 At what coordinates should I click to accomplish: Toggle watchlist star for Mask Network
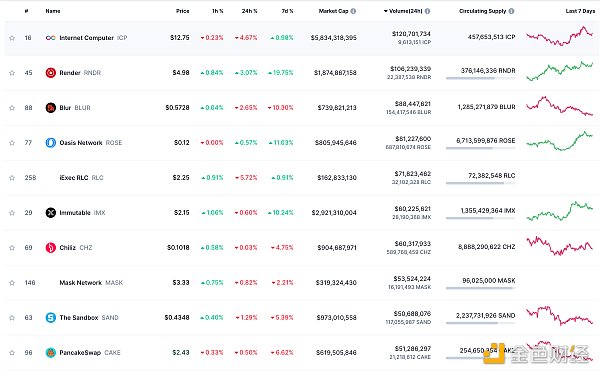point(12,283)
